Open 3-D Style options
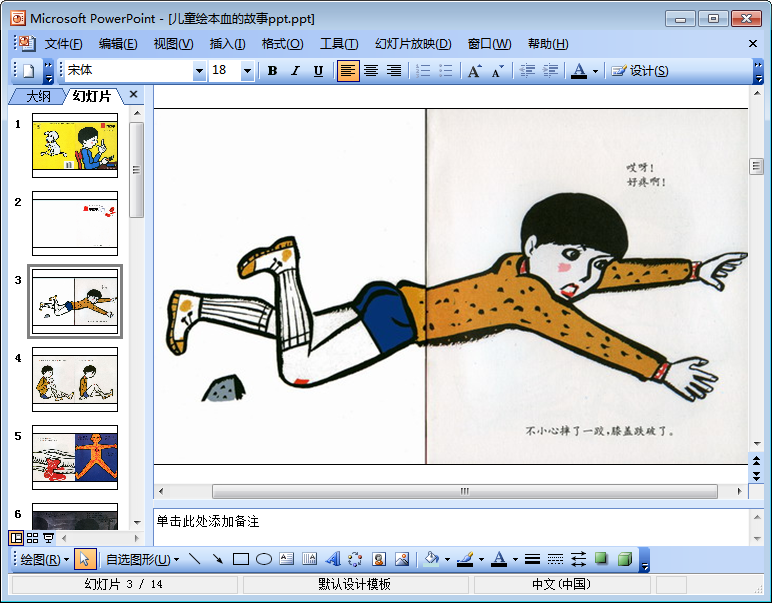Viewport: 772px width, 603px height. [x=625, y=559]
